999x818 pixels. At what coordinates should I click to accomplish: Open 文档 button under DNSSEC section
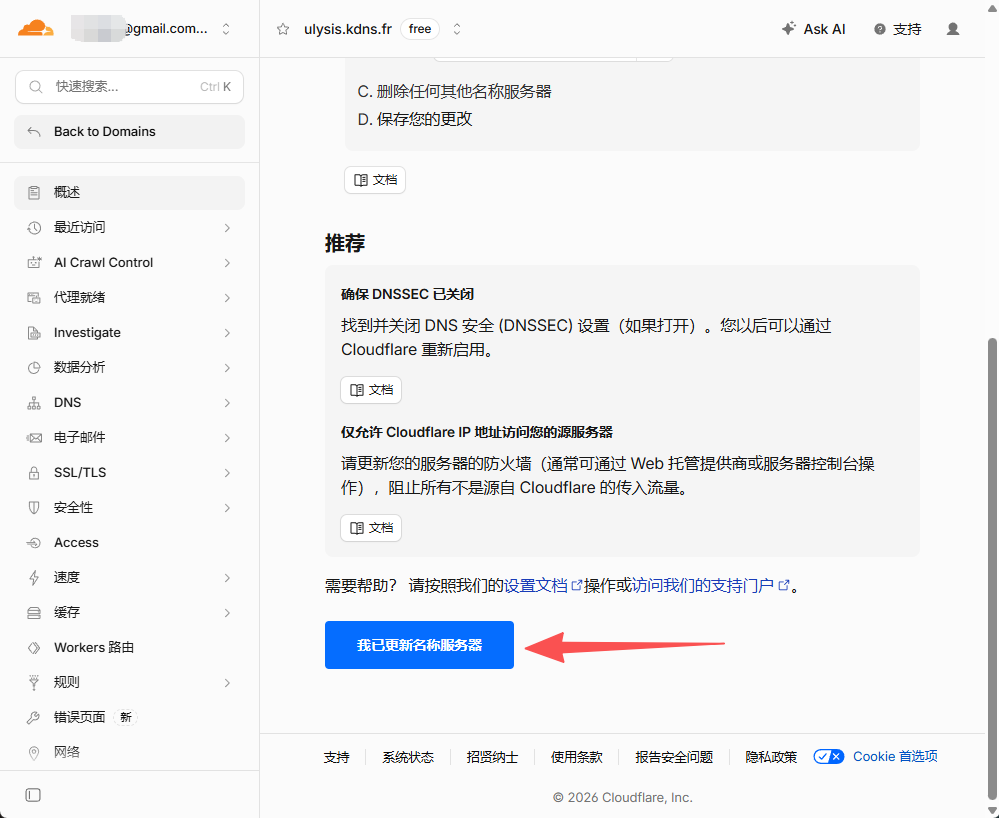pos(371,390)
